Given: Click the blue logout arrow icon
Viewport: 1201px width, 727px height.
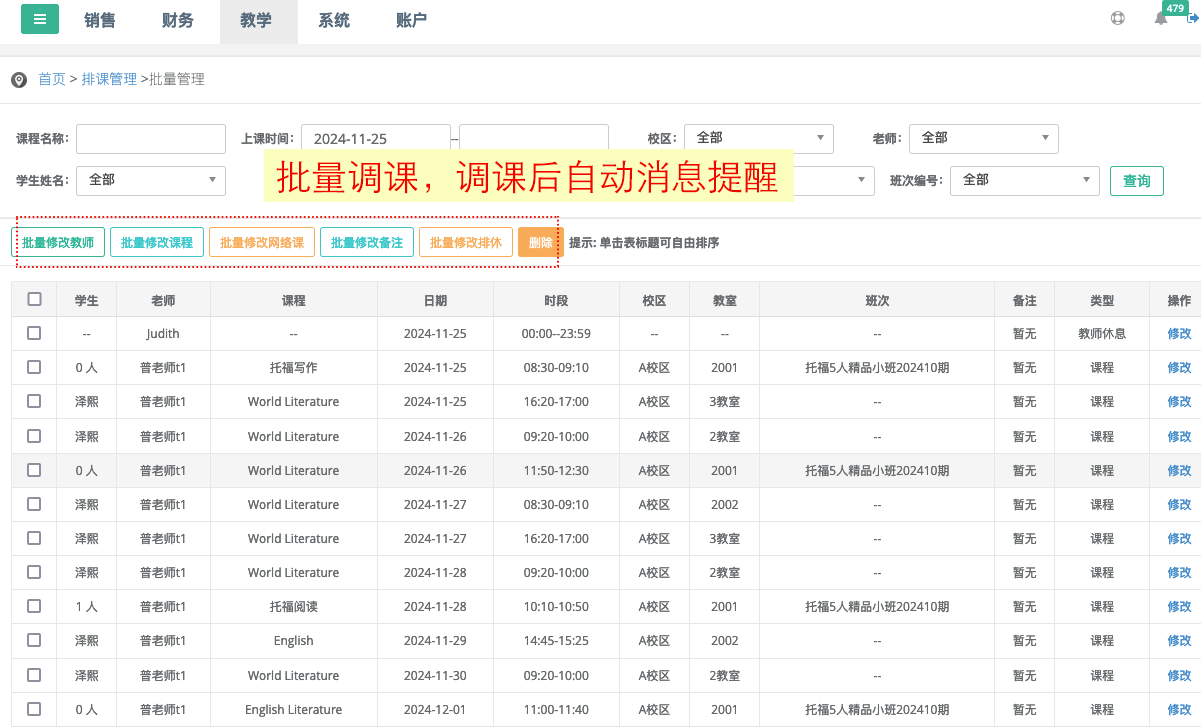Looking at the screenshot, I should click(x=1192, y=18).
